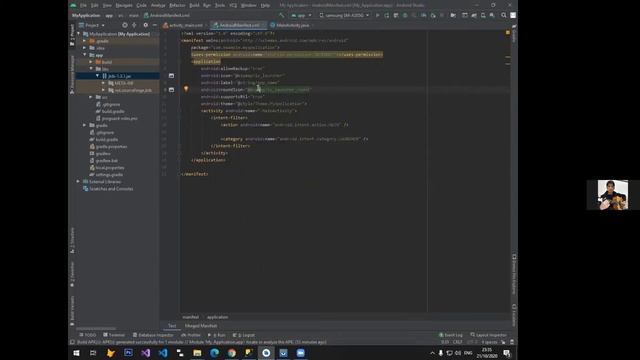Open the VCS menu
This screenshot has height=360, width=640.
click(x=233, y=5)
